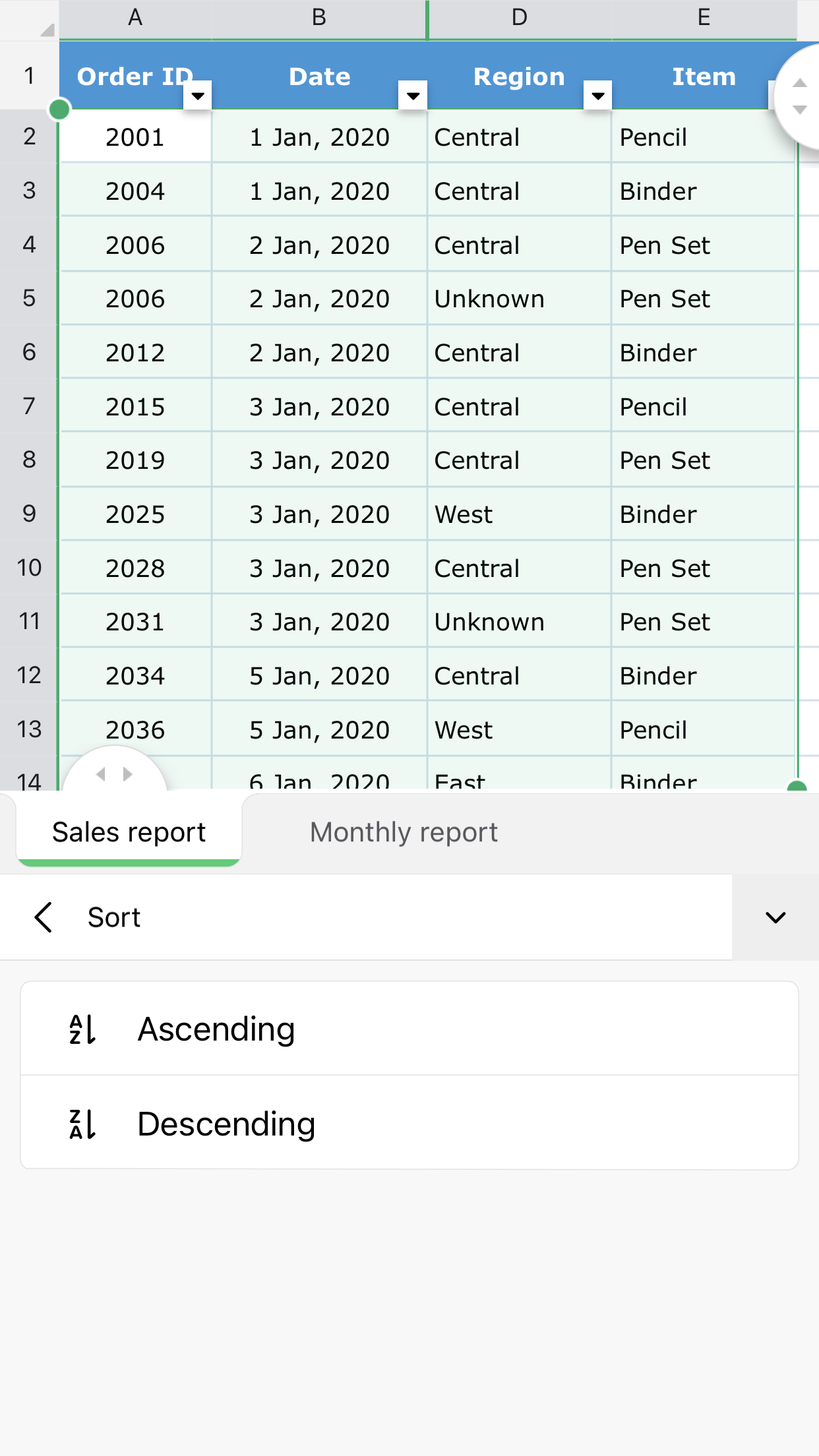819x1456 pixels.
Task: Go back using the Sort back arrow
Action: 44,917
